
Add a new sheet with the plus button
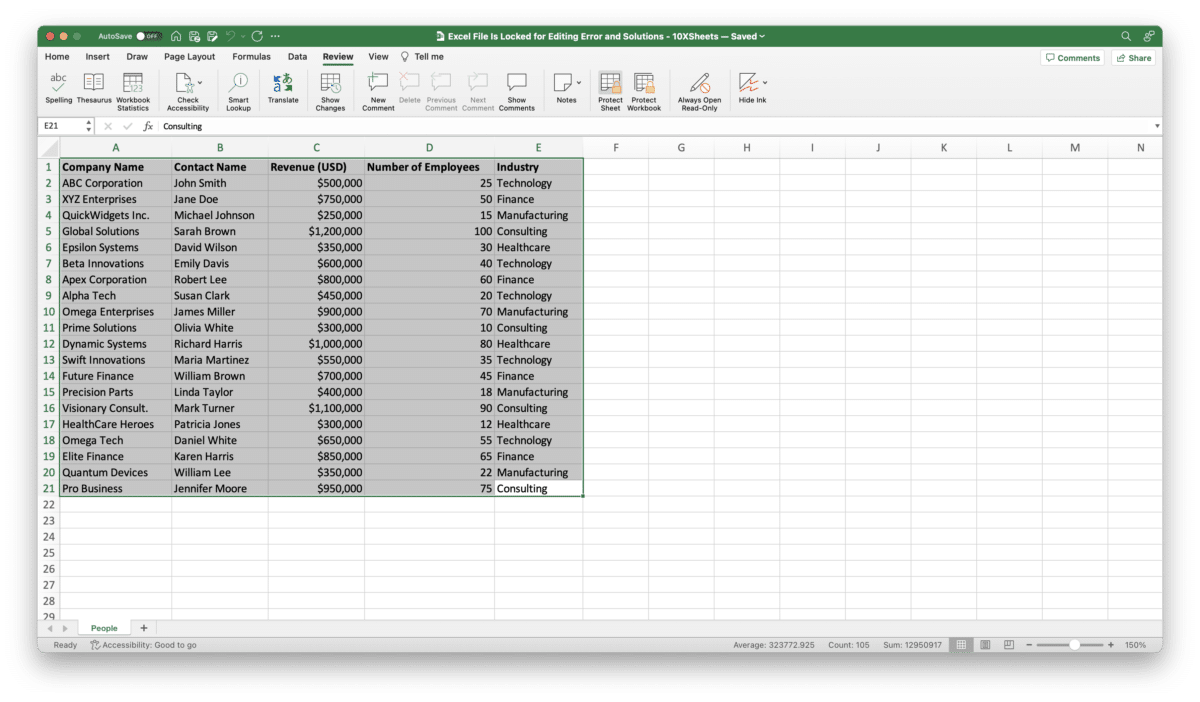pyautogui.click(x=143, y=627)
